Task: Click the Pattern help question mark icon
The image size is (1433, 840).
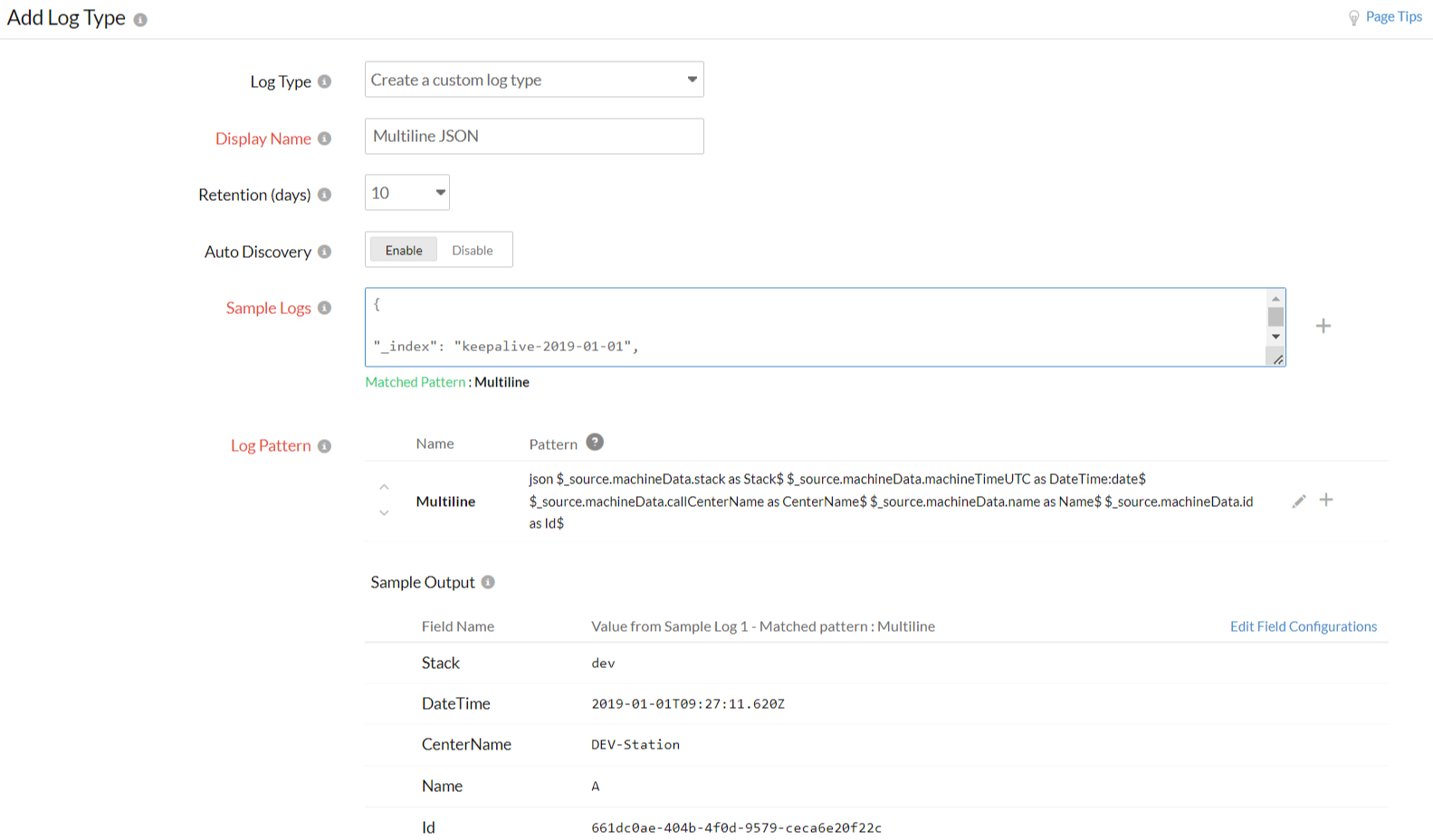Action: (x=594, y=443)
